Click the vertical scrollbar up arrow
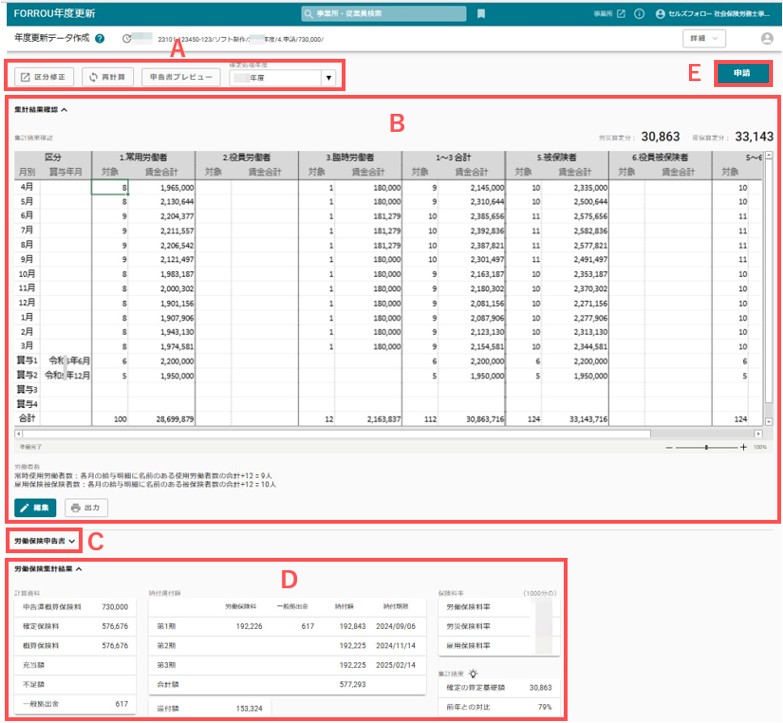The width and height of the screenshot is (783, 723). point(769,155)
